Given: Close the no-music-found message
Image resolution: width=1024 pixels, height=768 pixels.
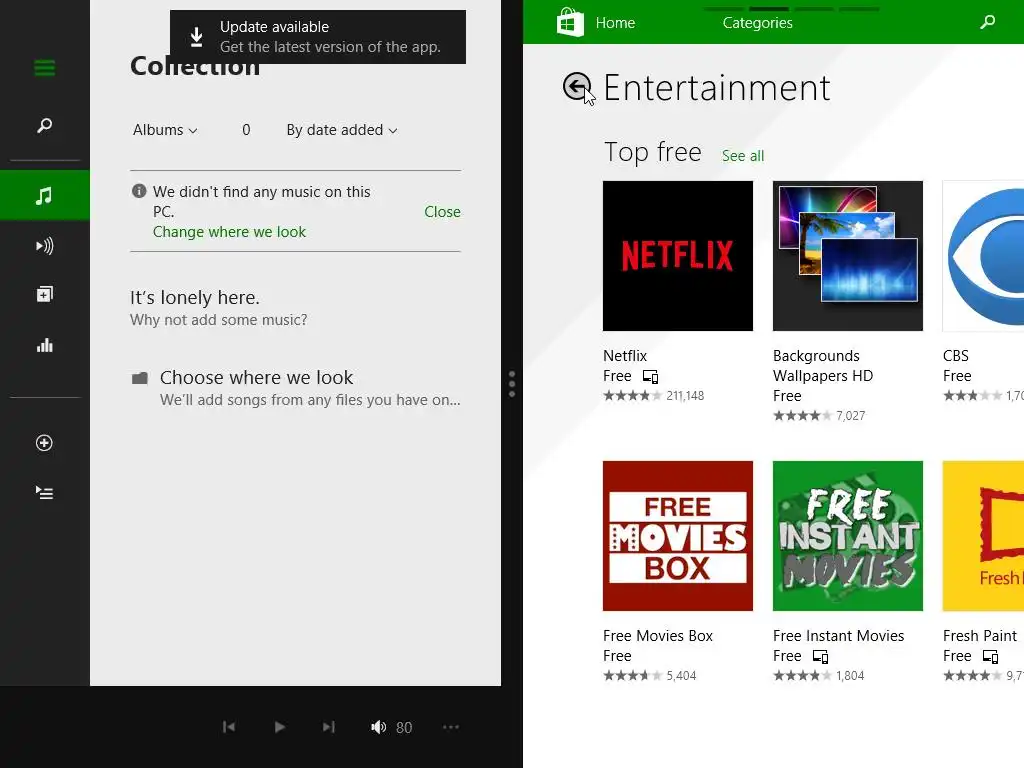Looking at the screenshot, I should click(442, 212).
